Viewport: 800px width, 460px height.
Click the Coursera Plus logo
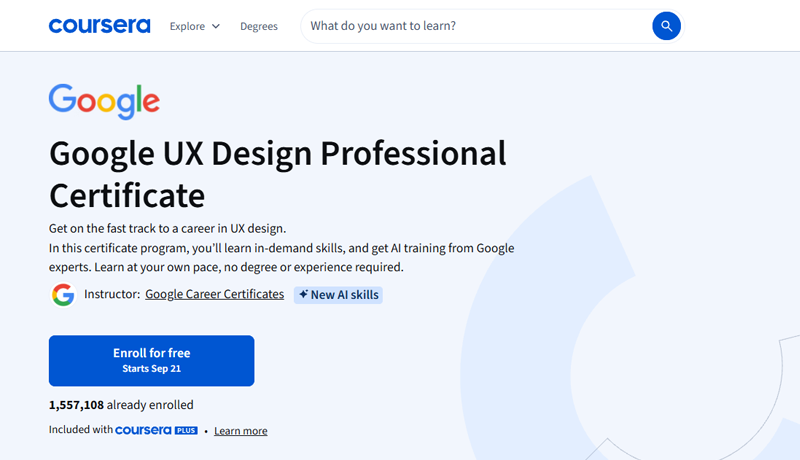click(x=156, y=430)
